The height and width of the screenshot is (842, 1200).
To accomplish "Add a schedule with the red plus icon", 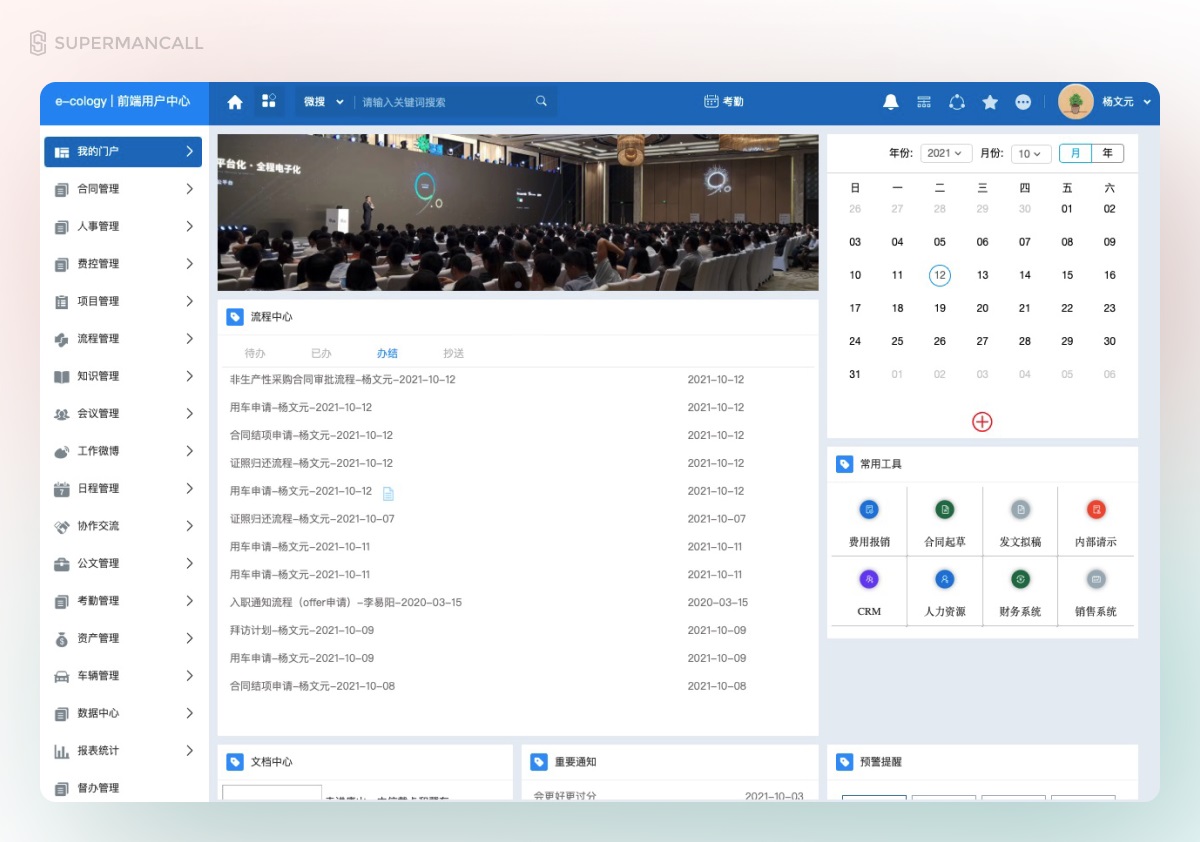I will (982, 422).
